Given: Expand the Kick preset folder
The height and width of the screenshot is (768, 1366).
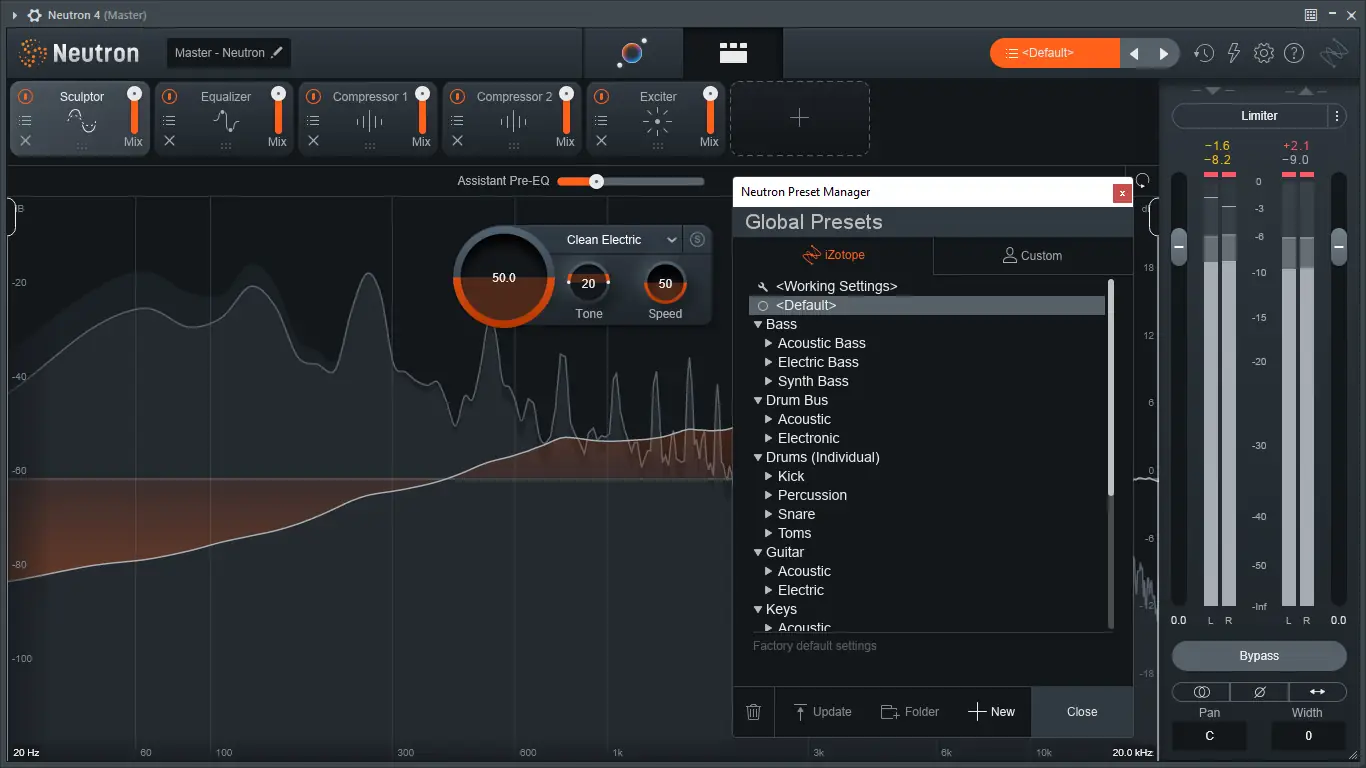Looking at the screenshot, I should tap(769, 476).
